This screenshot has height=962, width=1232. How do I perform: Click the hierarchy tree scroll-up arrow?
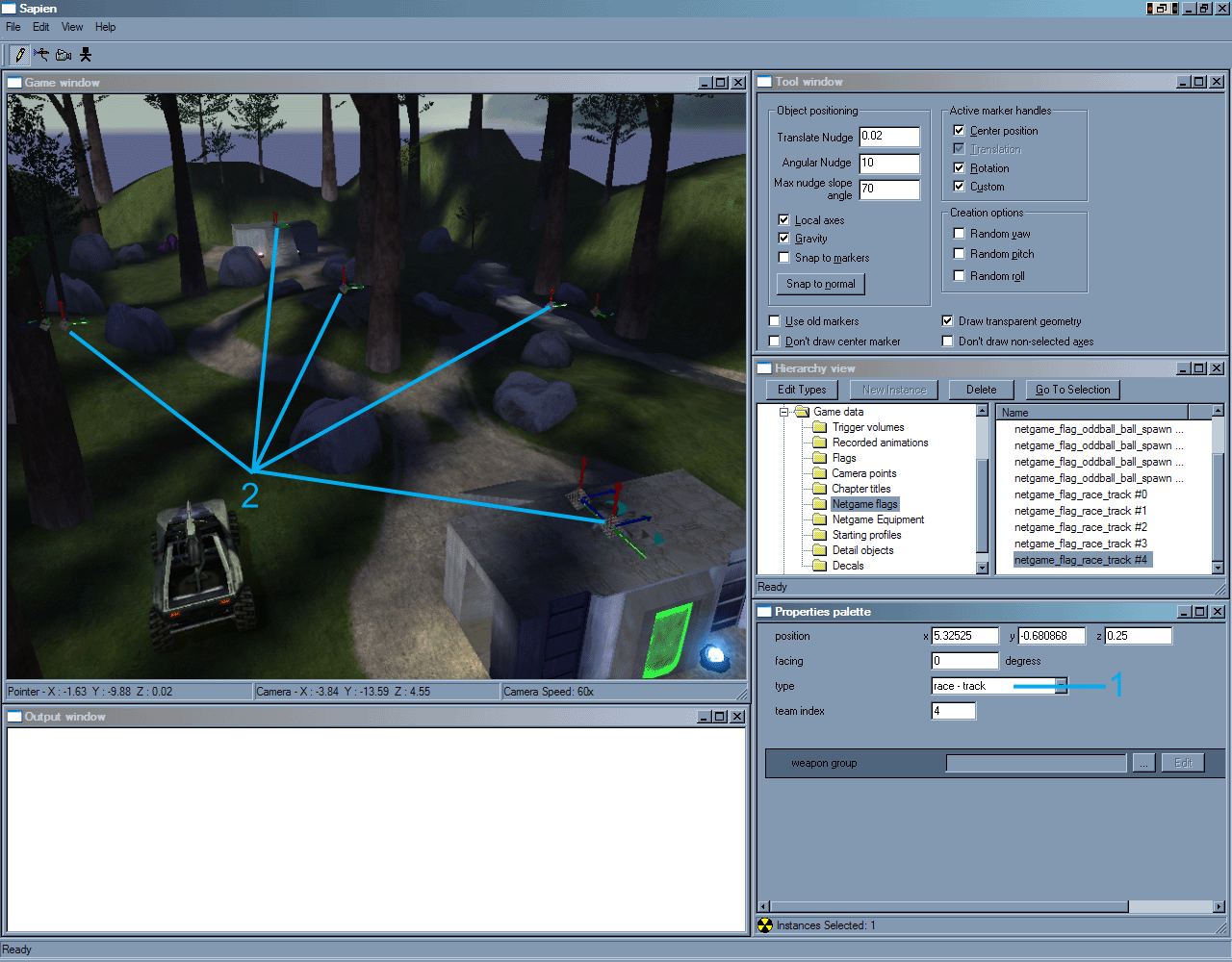(x=982, y=411)
